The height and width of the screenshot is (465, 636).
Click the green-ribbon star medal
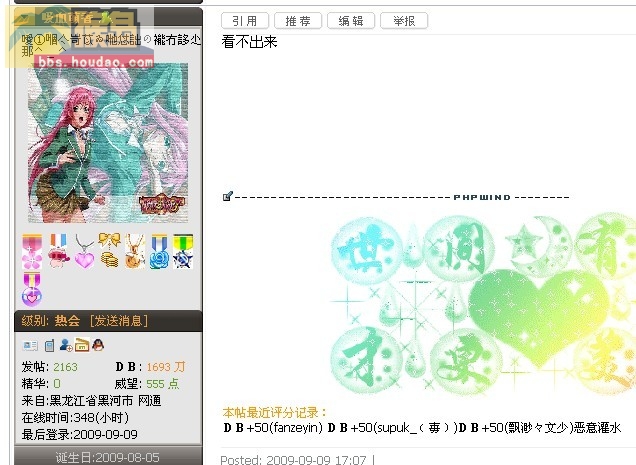click(x=183, y=251)
